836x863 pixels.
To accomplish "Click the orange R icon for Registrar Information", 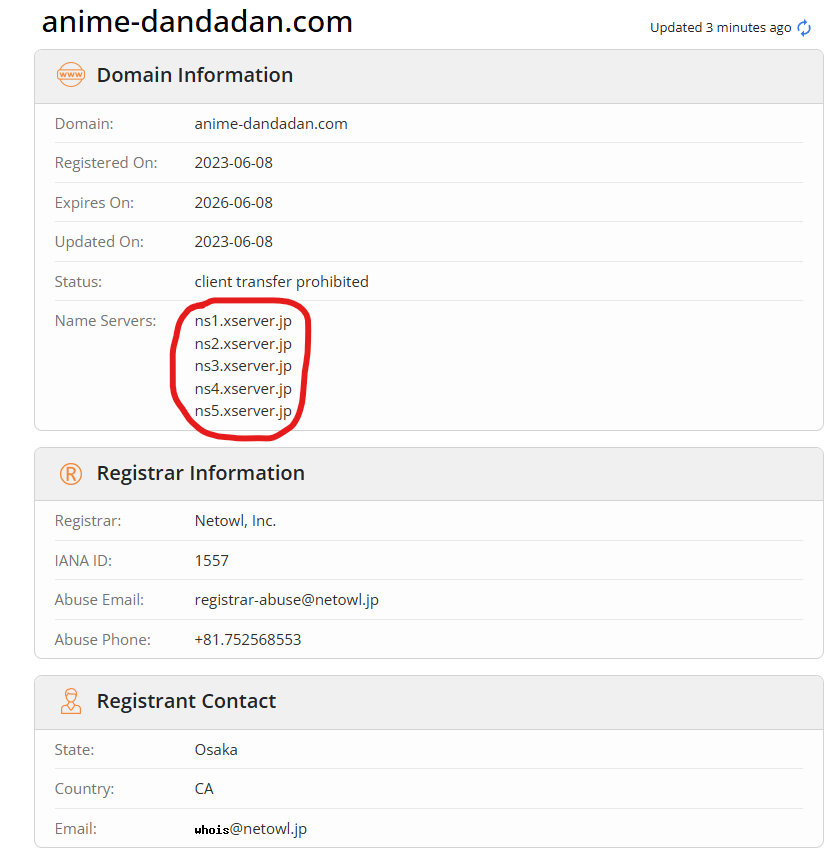I will click(71, 474).
